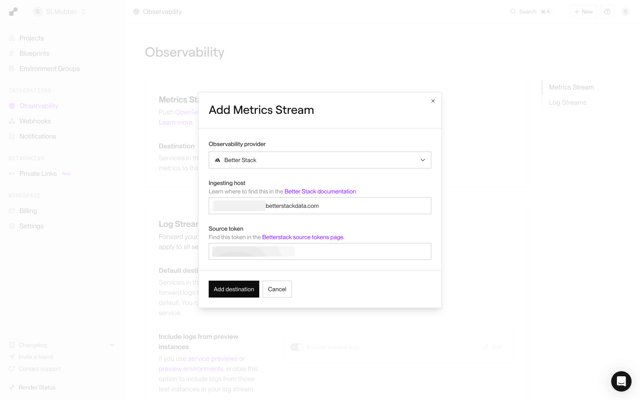Jump to Log Streams section
Image resolution: width=640 pixels, height=400 pixels.
[x=567, y=102]
